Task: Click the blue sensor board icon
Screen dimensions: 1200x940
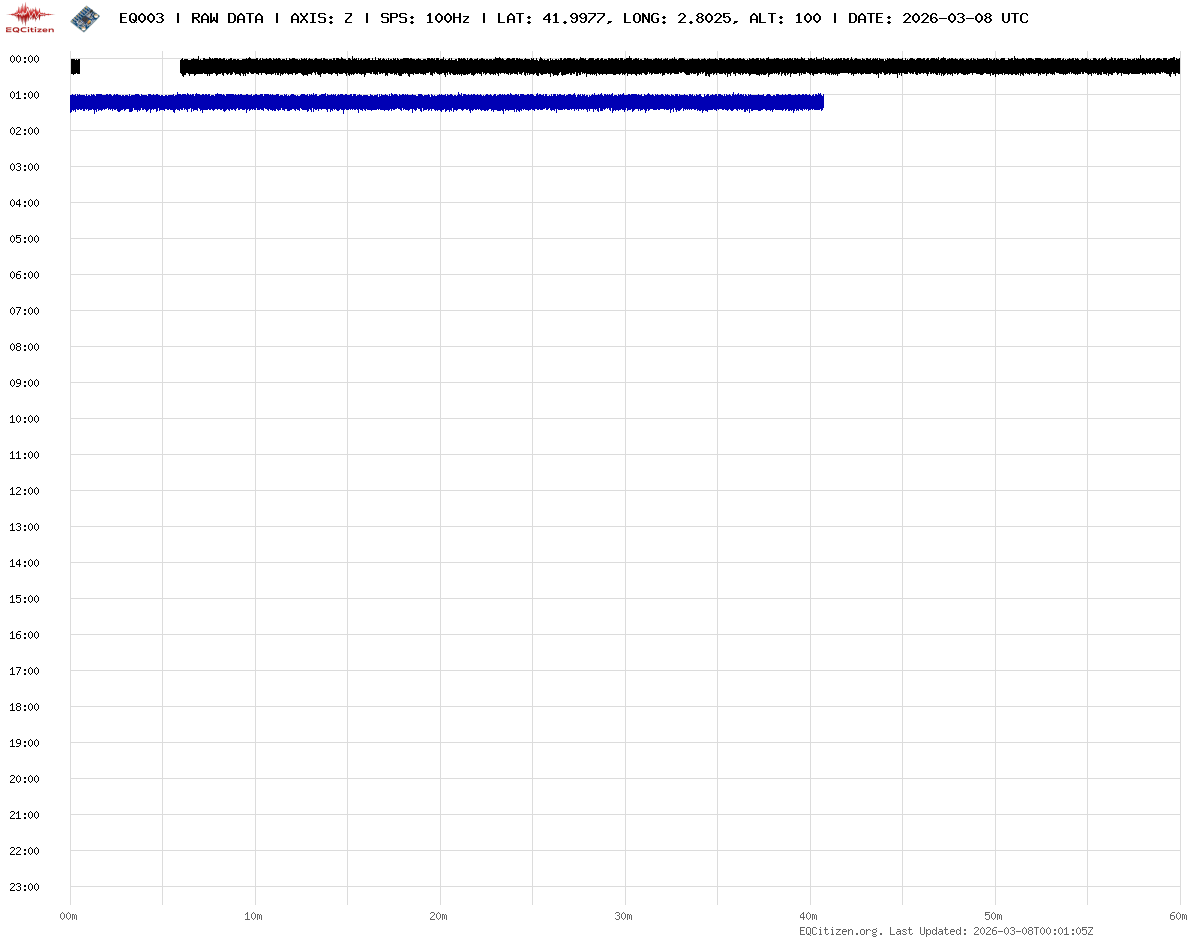Action: tap(85, 17)
